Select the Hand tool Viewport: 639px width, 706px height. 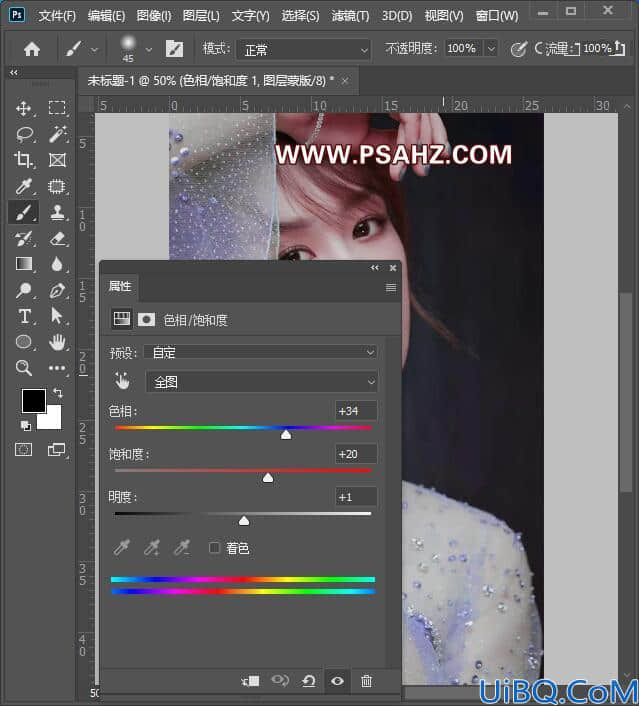click(57, 342)
